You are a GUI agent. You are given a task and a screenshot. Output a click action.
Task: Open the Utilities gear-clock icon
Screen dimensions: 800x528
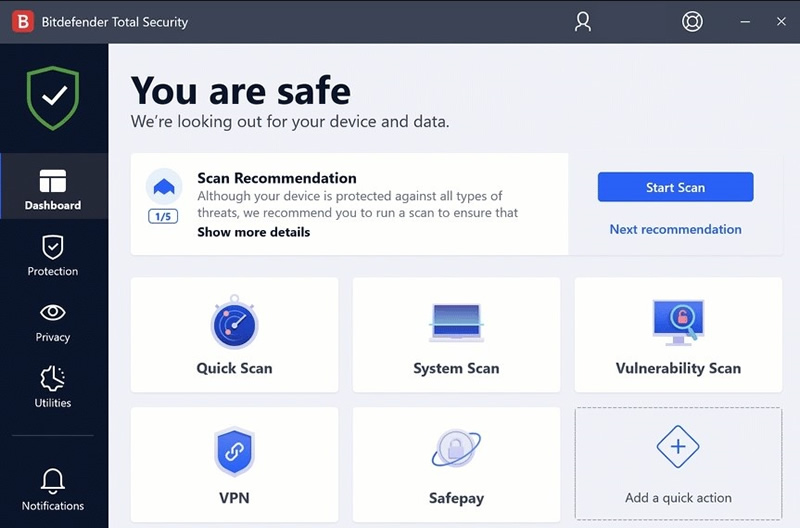point(53,379)
